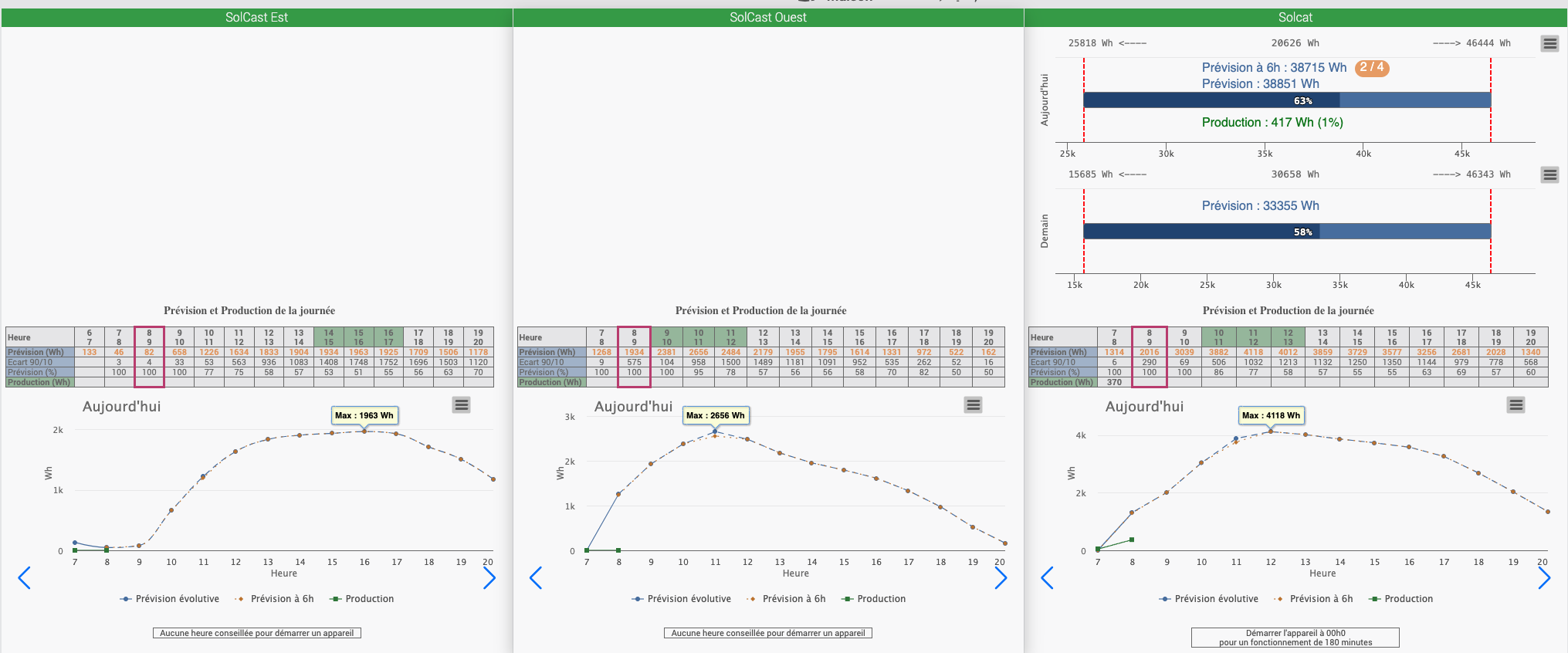This screenshot has width=1568, height=653.
Task: Click forecast cell 1268 in SolCast Ouest table
Action: (601, 352)
